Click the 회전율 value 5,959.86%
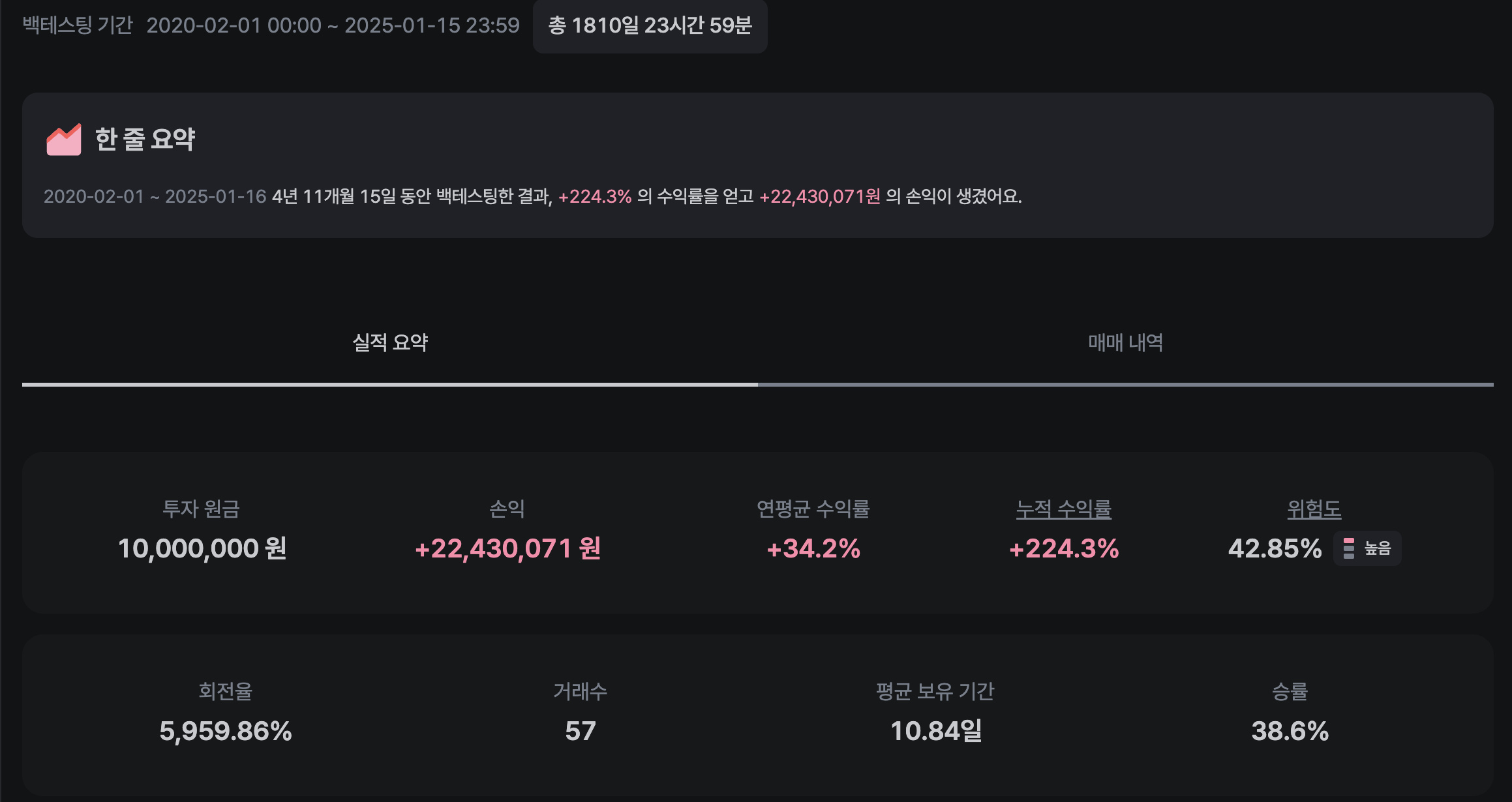 [225, 731]
